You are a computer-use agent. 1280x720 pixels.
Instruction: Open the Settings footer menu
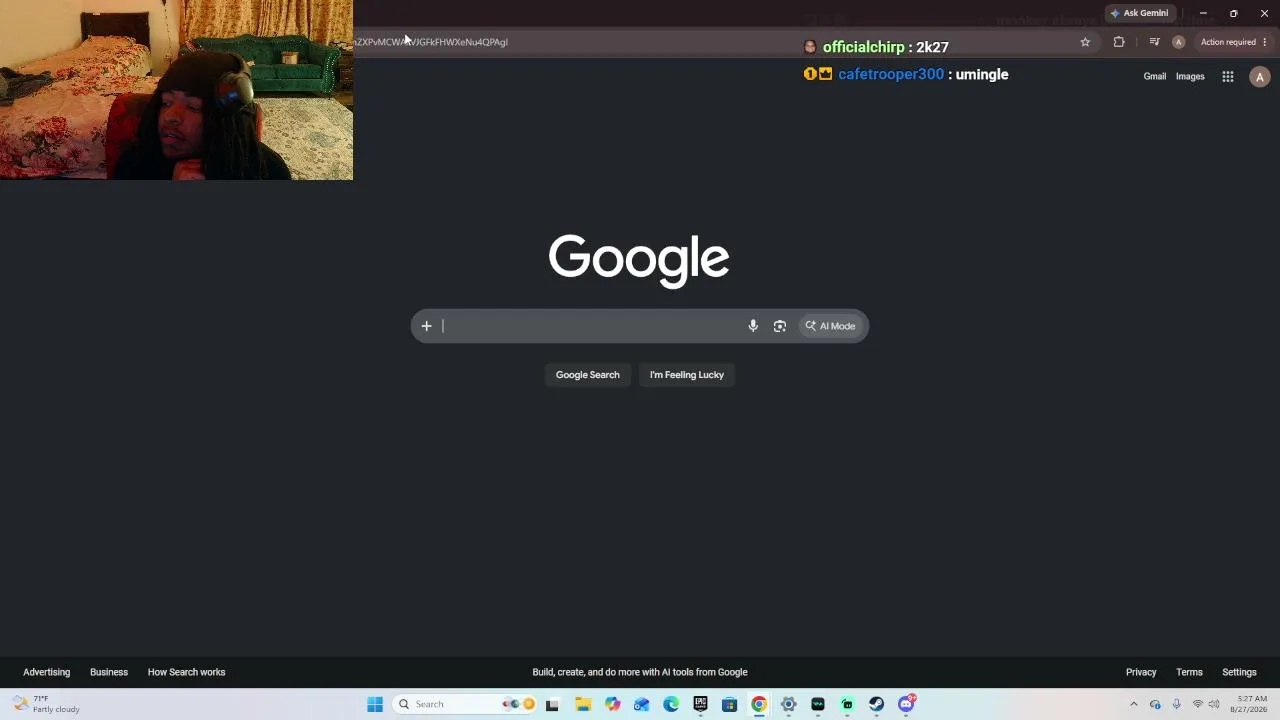[1239, 672]
